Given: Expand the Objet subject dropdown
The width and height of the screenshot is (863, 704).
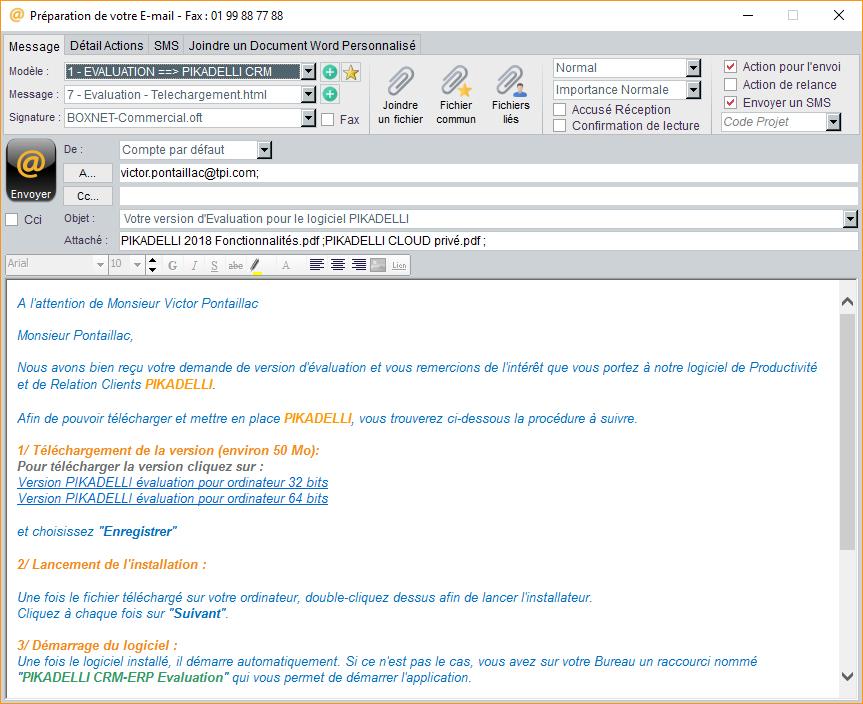Looking at the screenshot, I should [x=850, y=219].
